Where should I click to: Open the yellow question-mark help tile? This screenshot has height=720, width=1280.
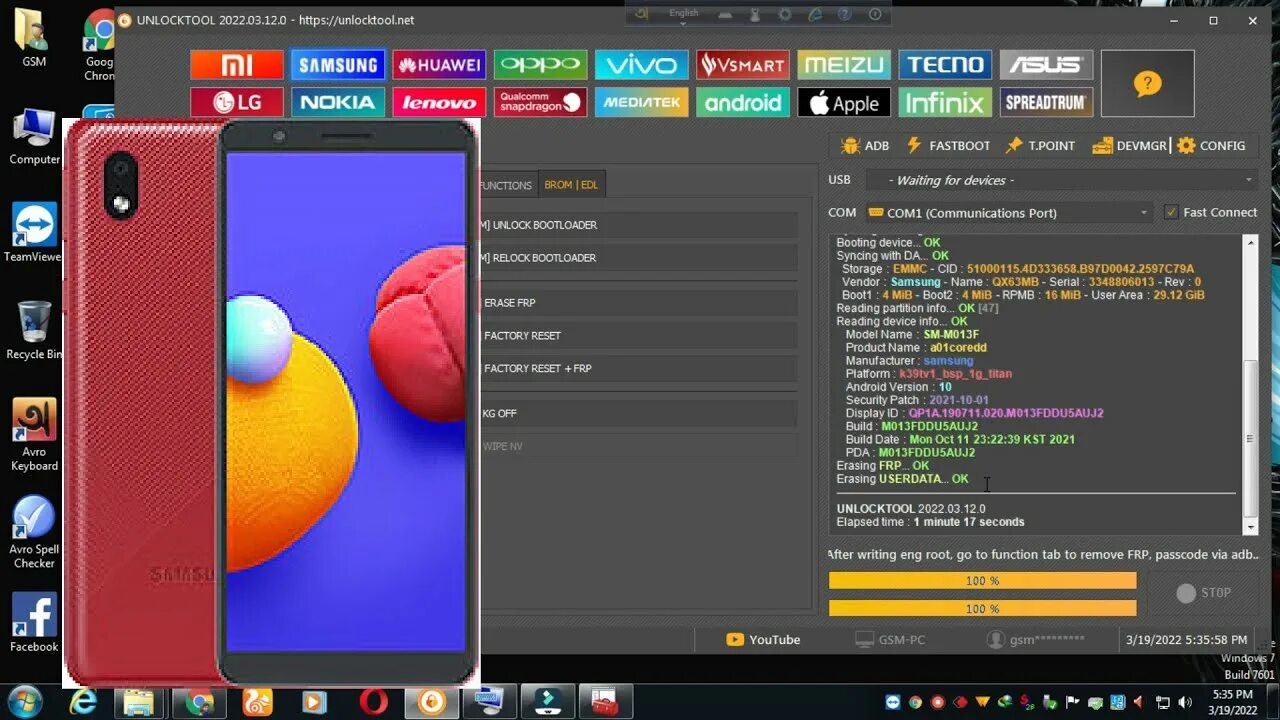click(1148, 84)
